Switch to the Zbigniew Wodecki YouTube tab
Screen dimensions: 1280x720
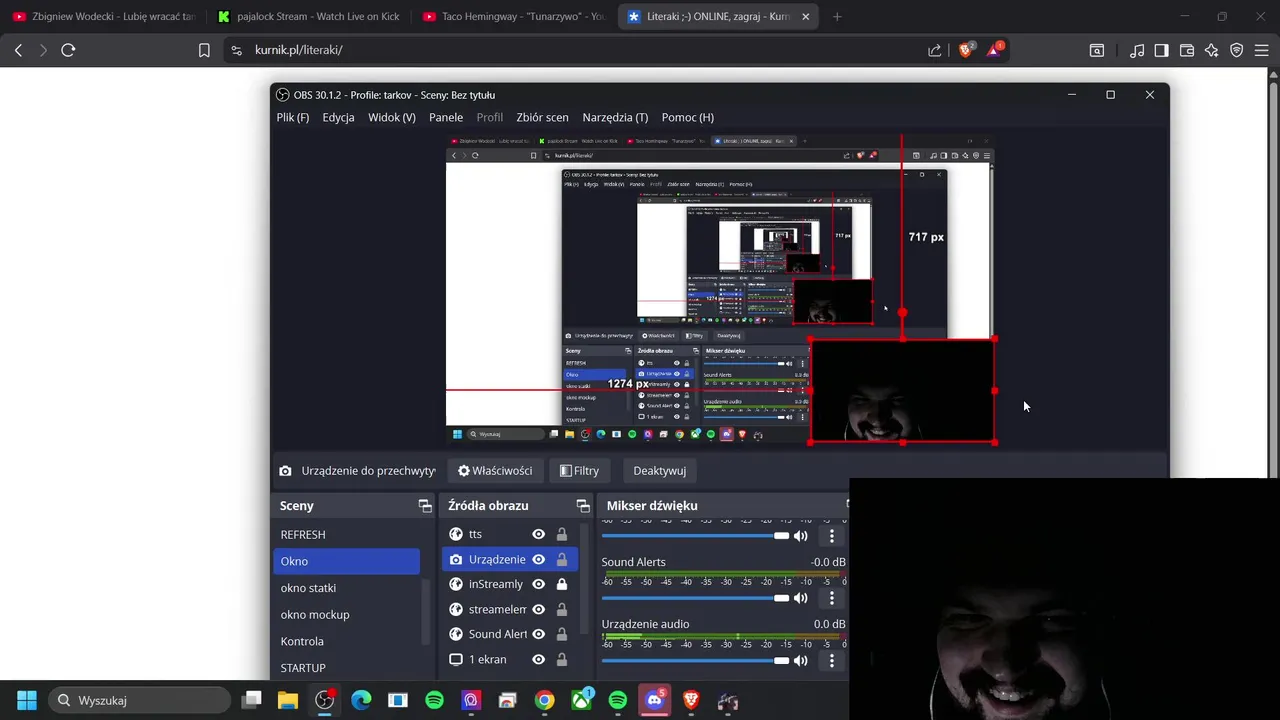[103, 16]
